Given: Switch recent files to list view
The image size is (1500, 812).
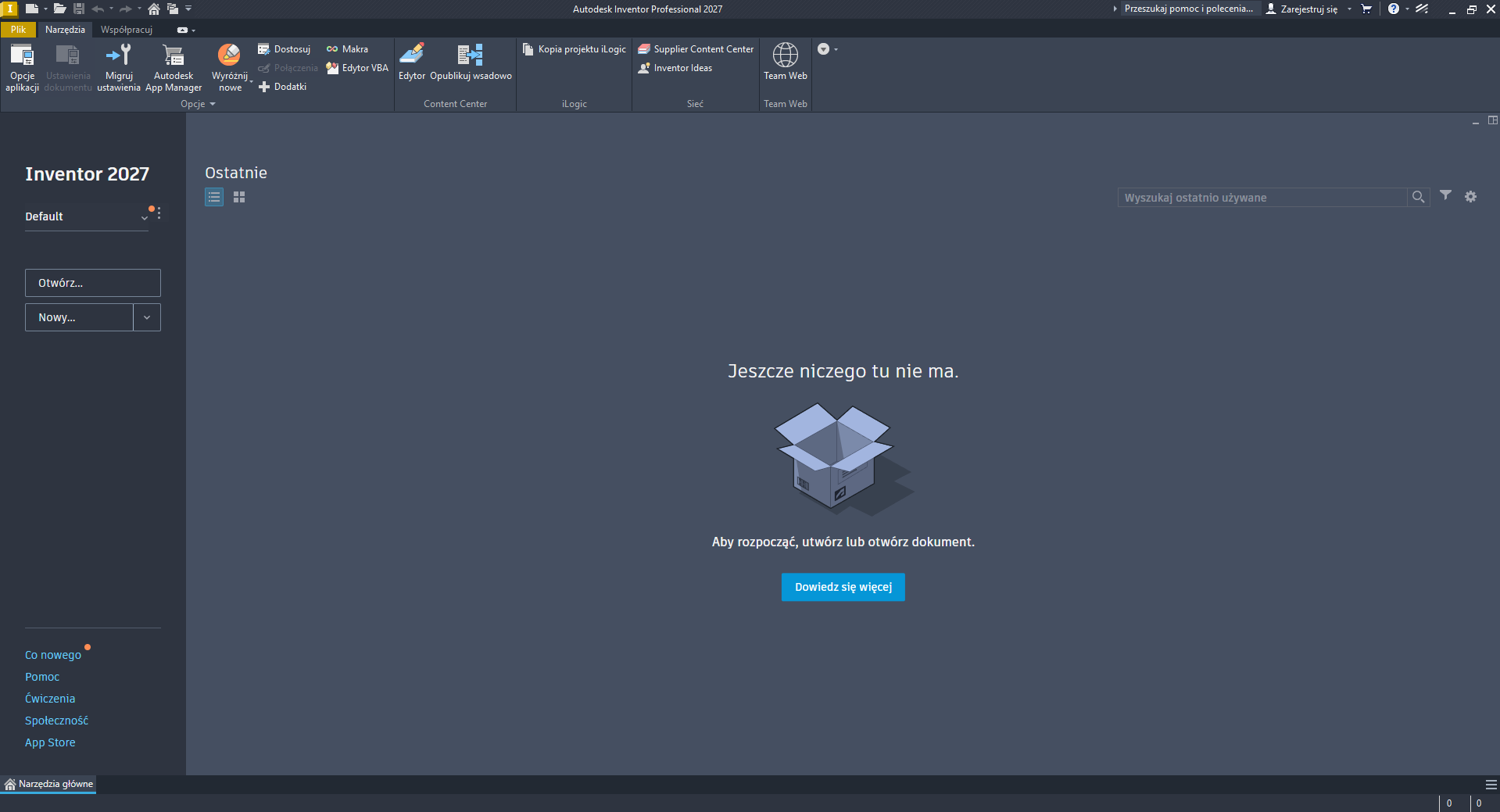Looking at the screenshot, I should (214, 197).
